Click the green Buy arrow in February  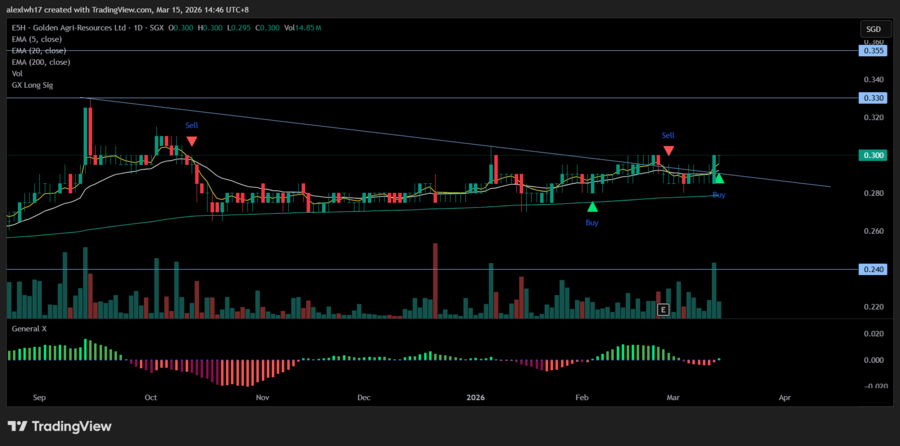tap(592, 207)
